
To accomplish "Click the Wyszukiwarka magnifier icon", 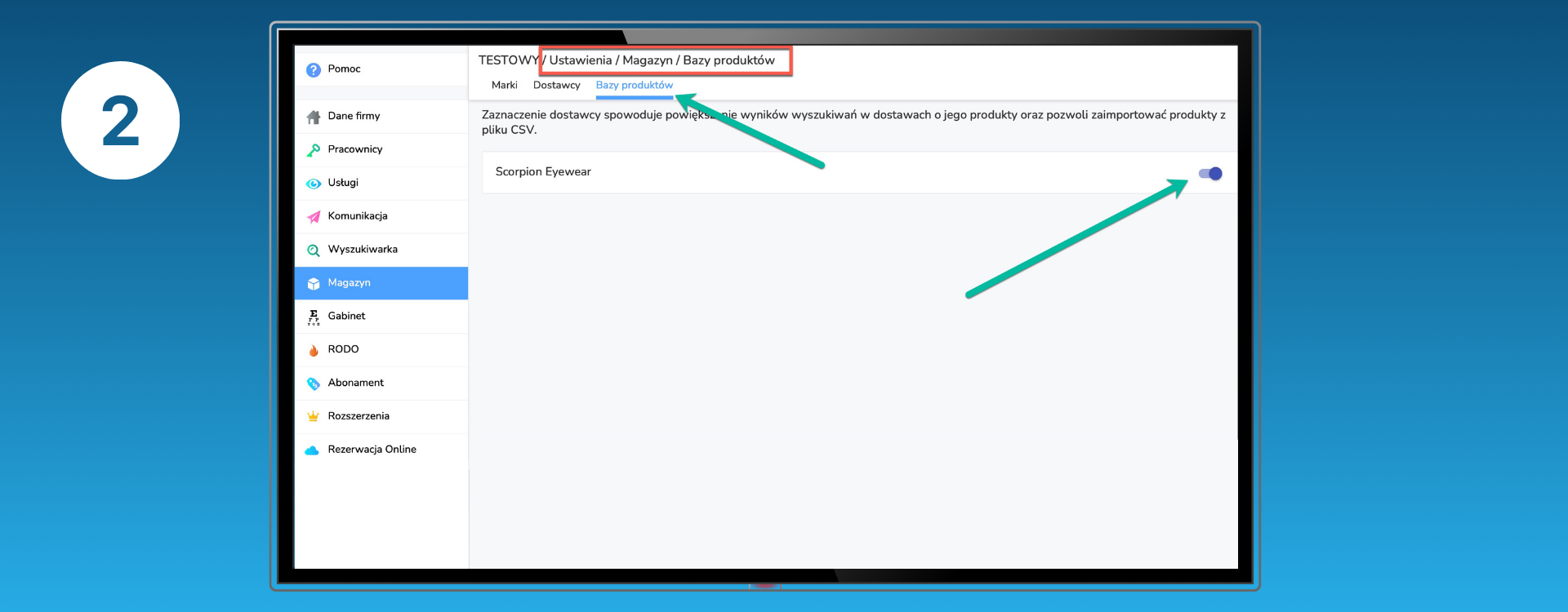I will pyautogui.click(x=313, y=251).
